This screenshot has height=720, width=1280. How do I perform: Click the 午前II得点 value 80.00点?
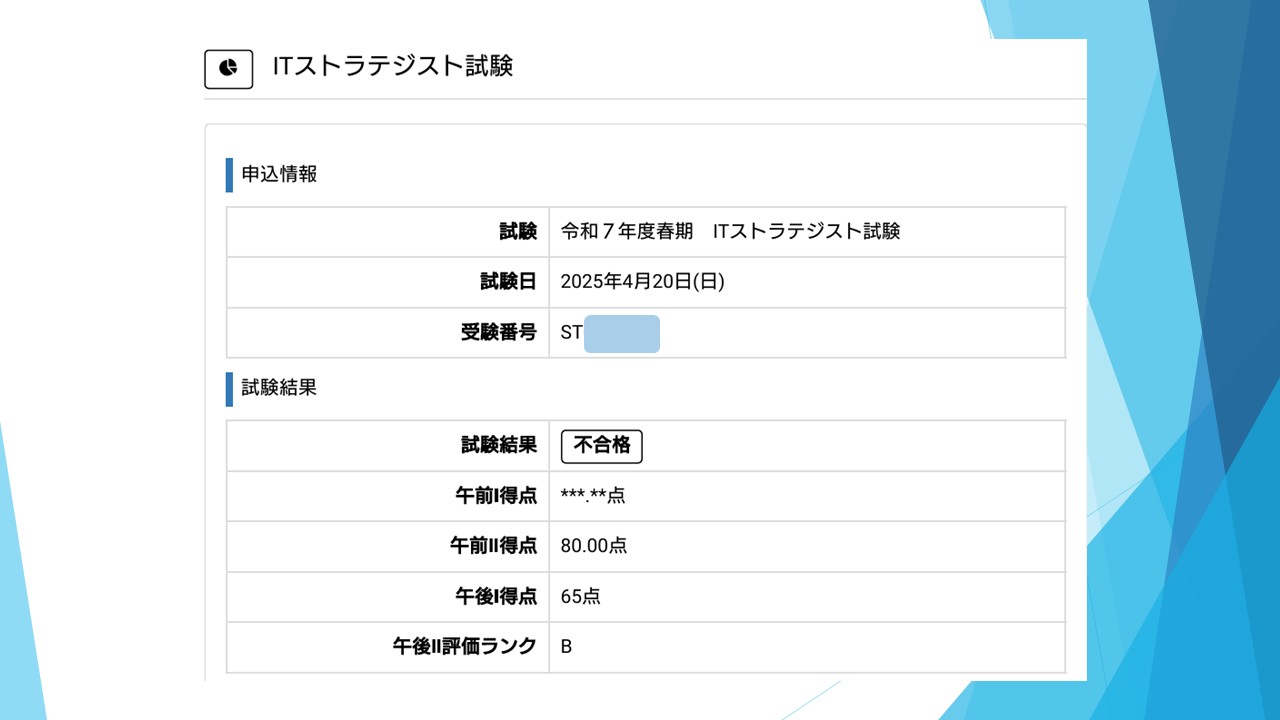click(594, 546)
